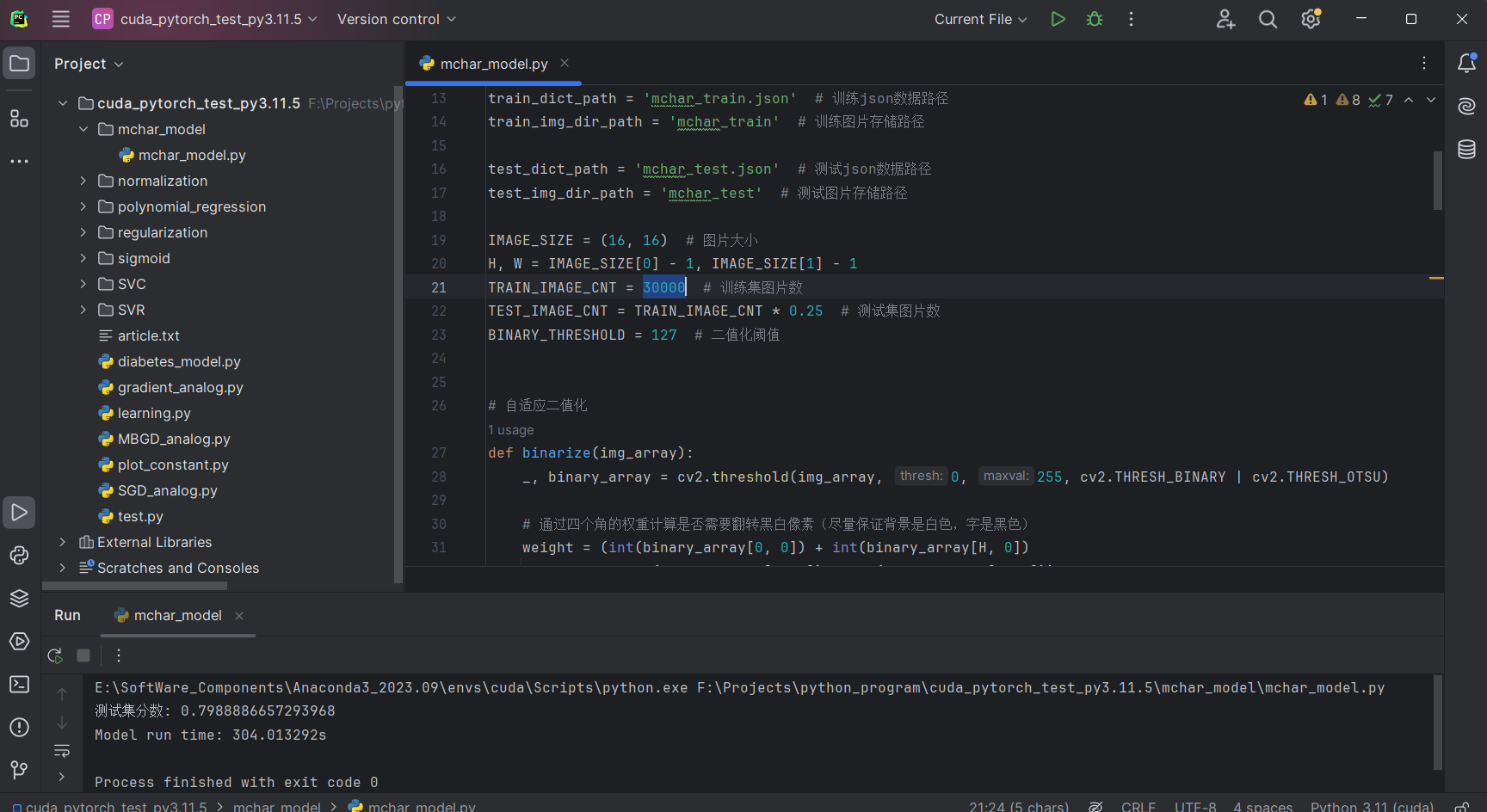Expand External Libraries node
1487x812 pixels.
click(62, 542)
